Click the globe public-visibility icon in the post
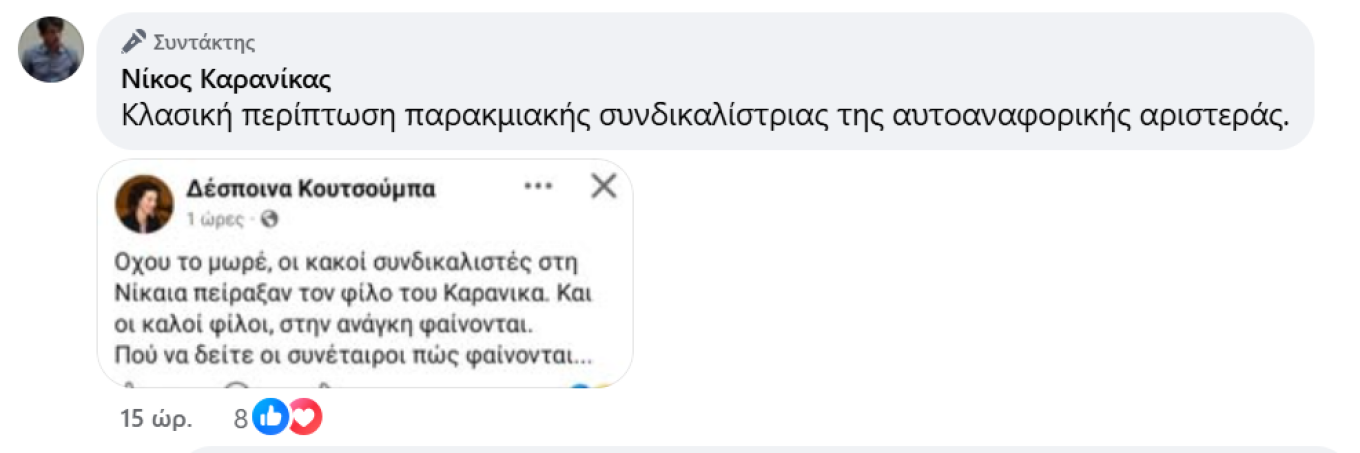Viewport: 1360px width, 453px height. pyautogui.click(x=268, y=219)
